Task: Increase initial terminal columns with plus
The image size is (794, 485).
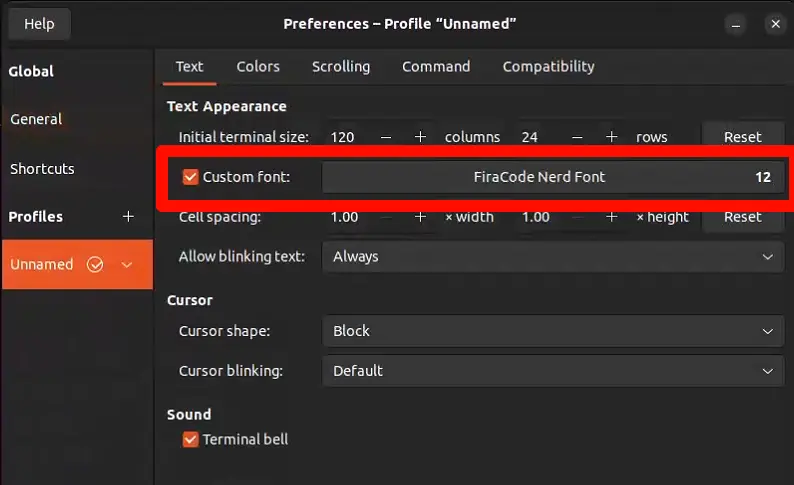Action: (x=421, y=137)
